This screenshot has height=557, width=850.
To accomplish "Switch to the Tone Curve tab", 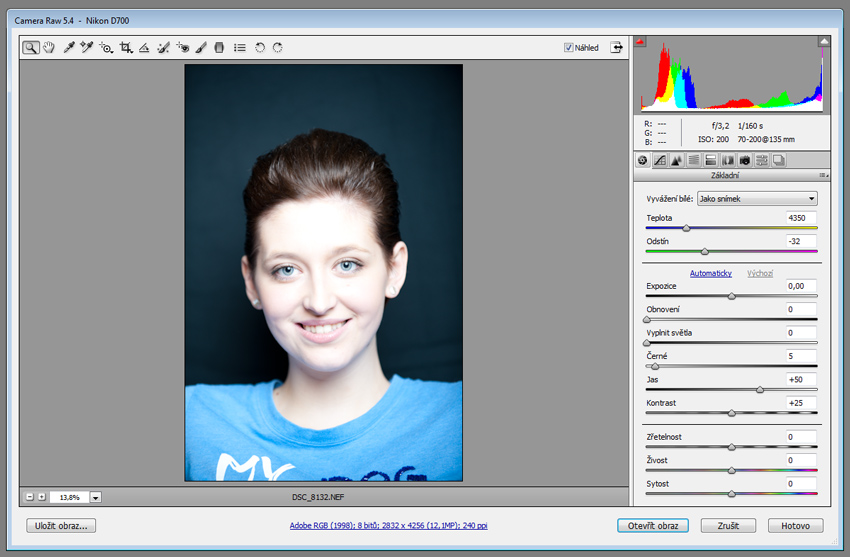I will point(660,160).
